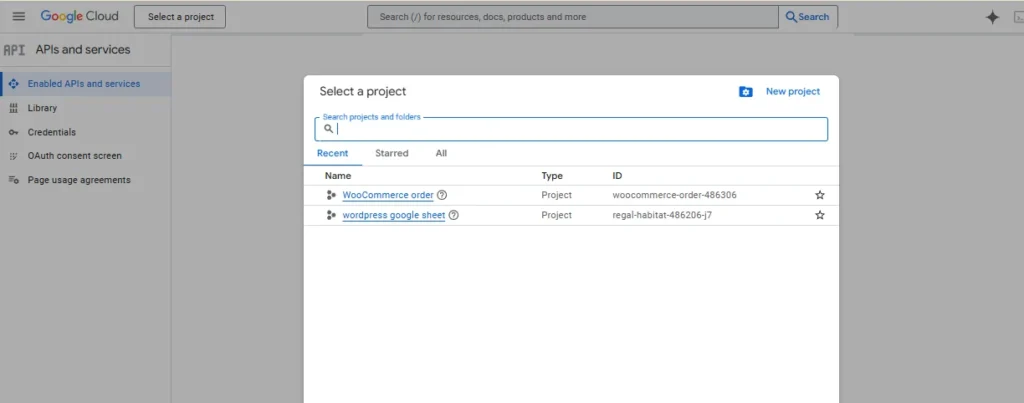Star the WooCommerce order project
Screen dimensions: 1024x403
(820, 195)
